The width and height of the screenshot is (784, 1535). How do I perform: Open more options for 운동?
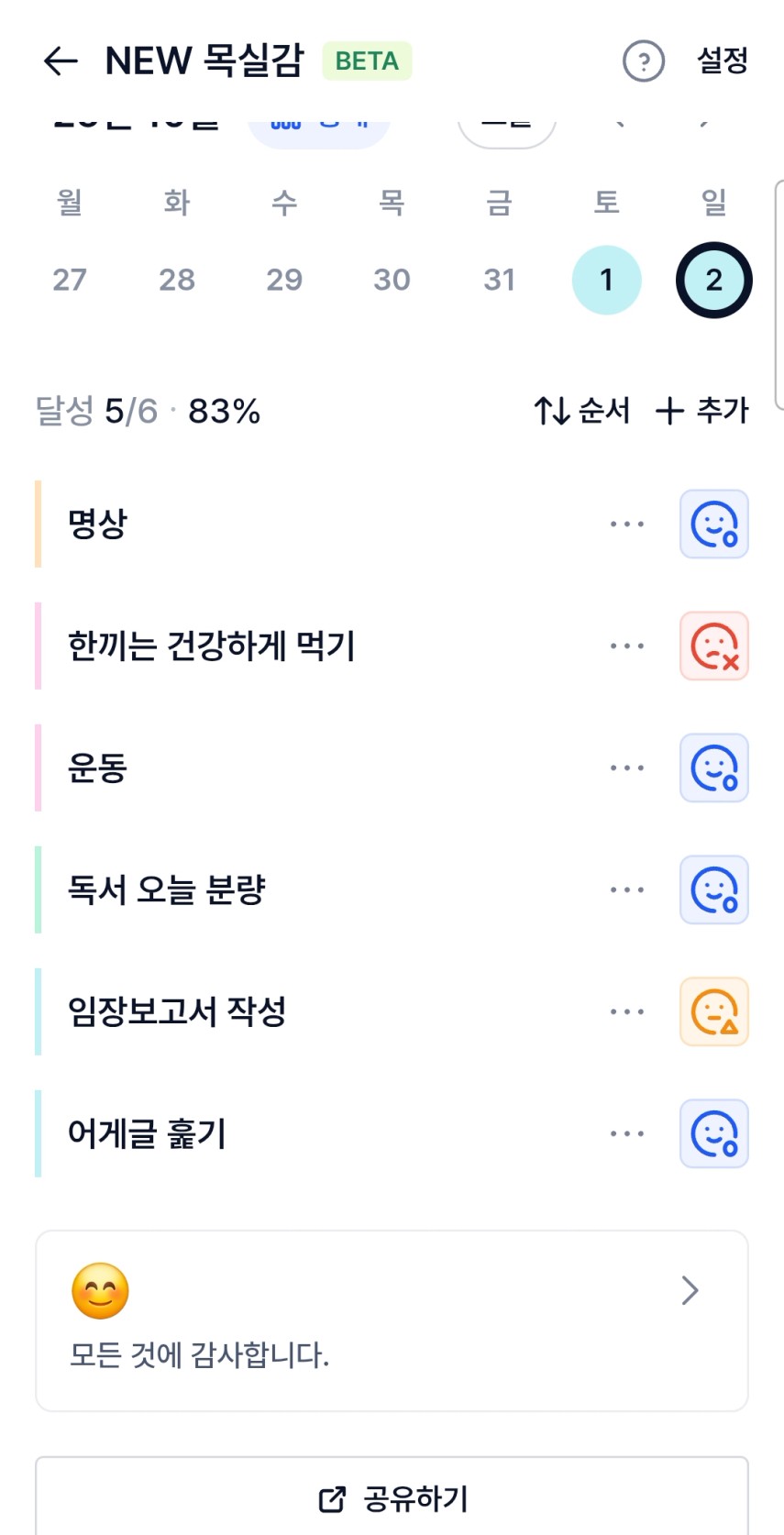(627, 768)
